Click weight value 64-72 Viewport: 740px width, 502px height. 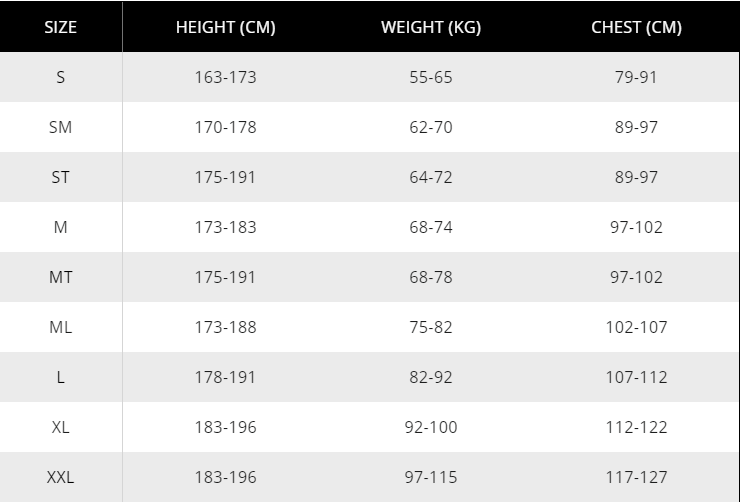[431, 177]
